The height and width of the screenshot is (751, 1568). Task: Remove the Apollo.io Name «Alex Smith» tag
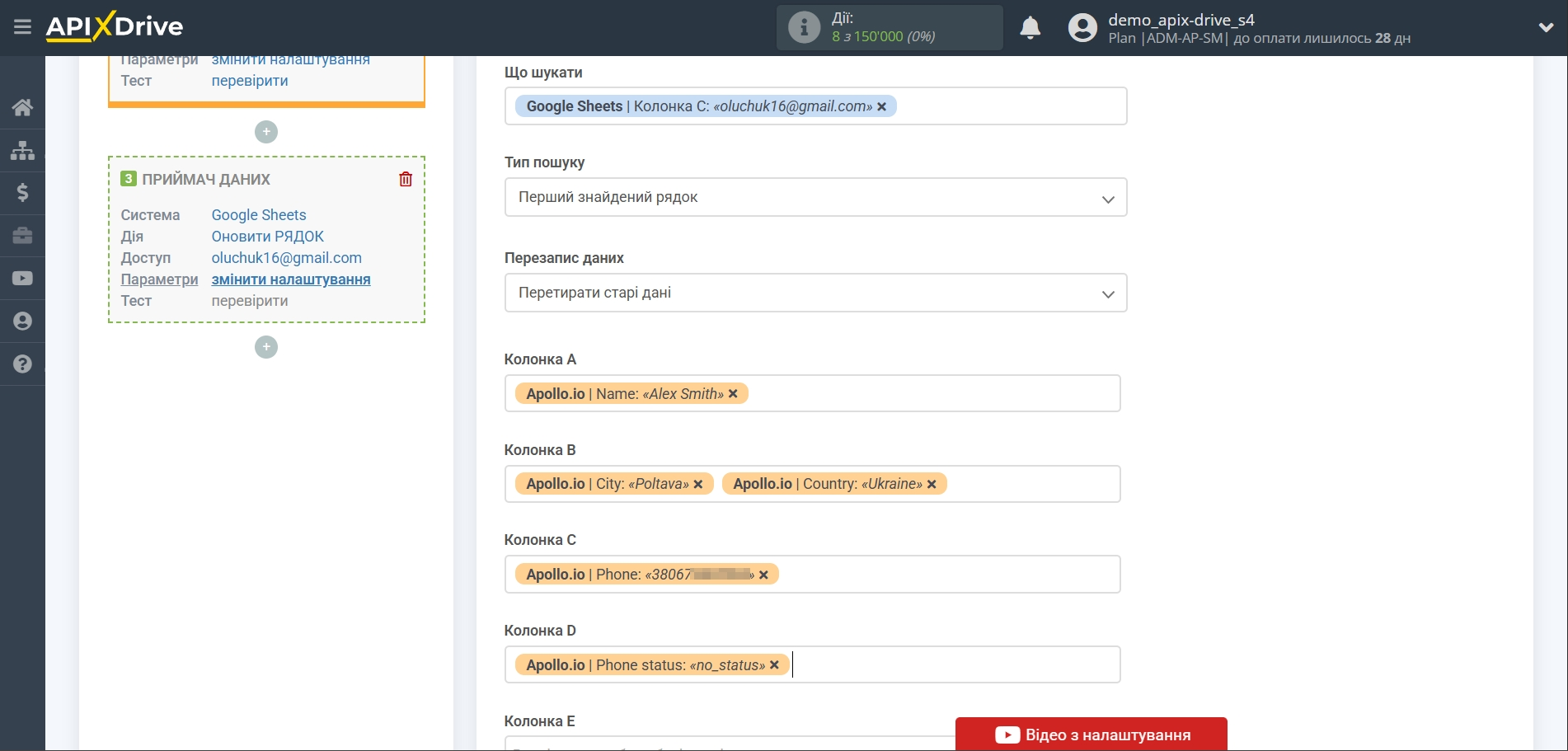tap(733, 393)
